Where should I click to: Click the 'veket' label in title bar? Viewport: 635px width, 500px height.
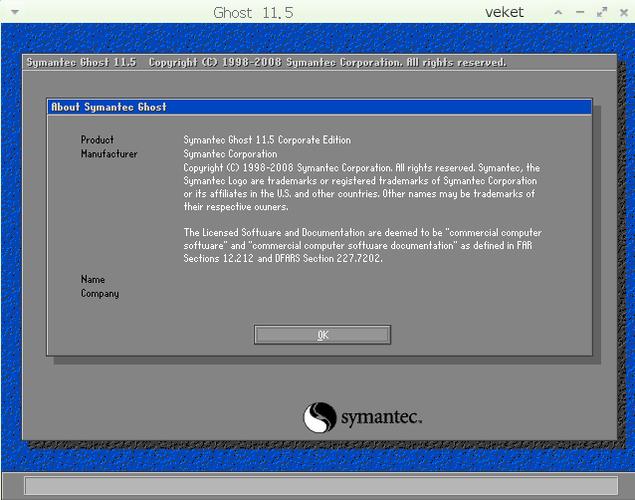tap(504, 12)
